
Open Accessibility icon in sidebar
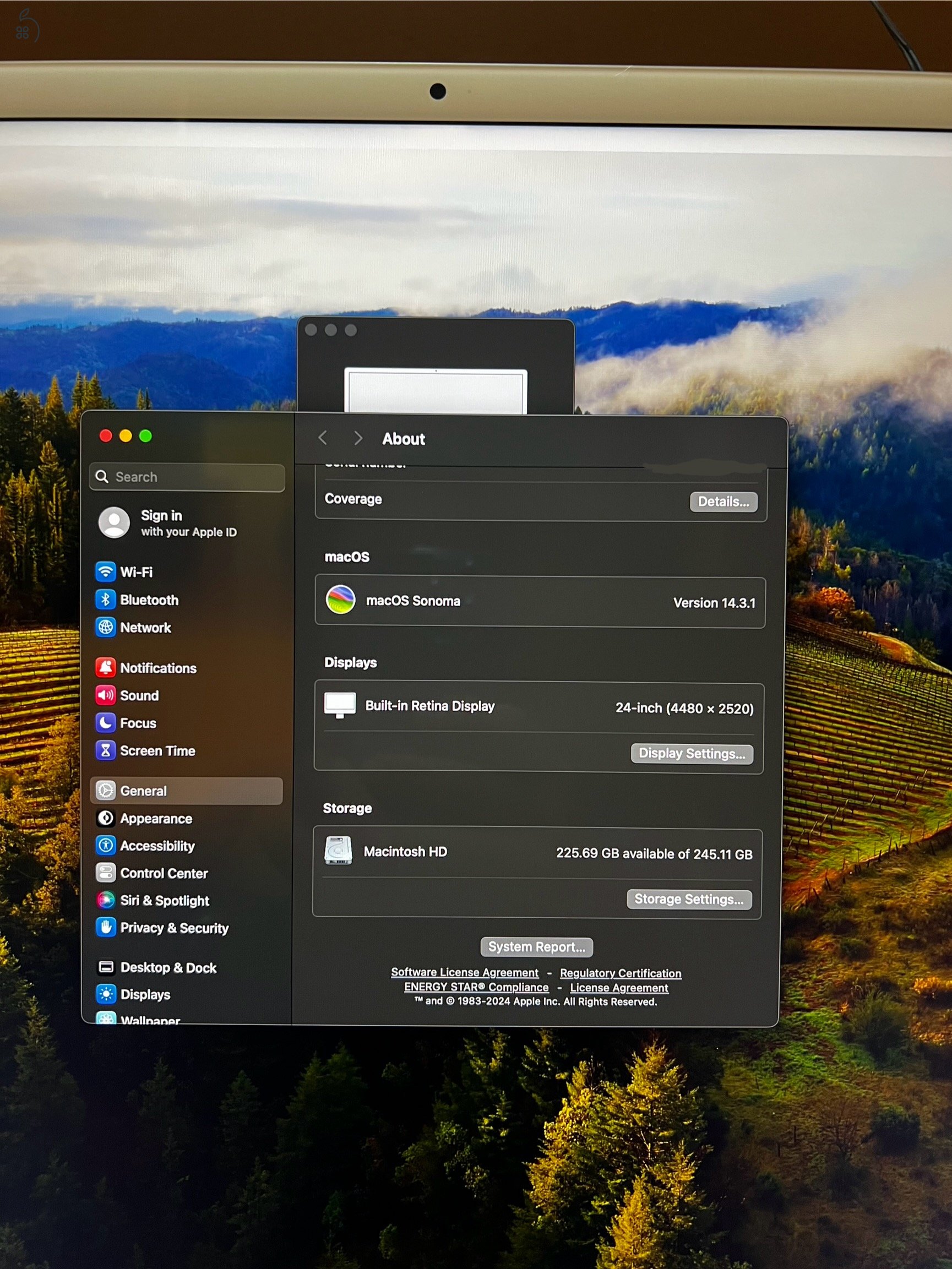pos(106,846)
